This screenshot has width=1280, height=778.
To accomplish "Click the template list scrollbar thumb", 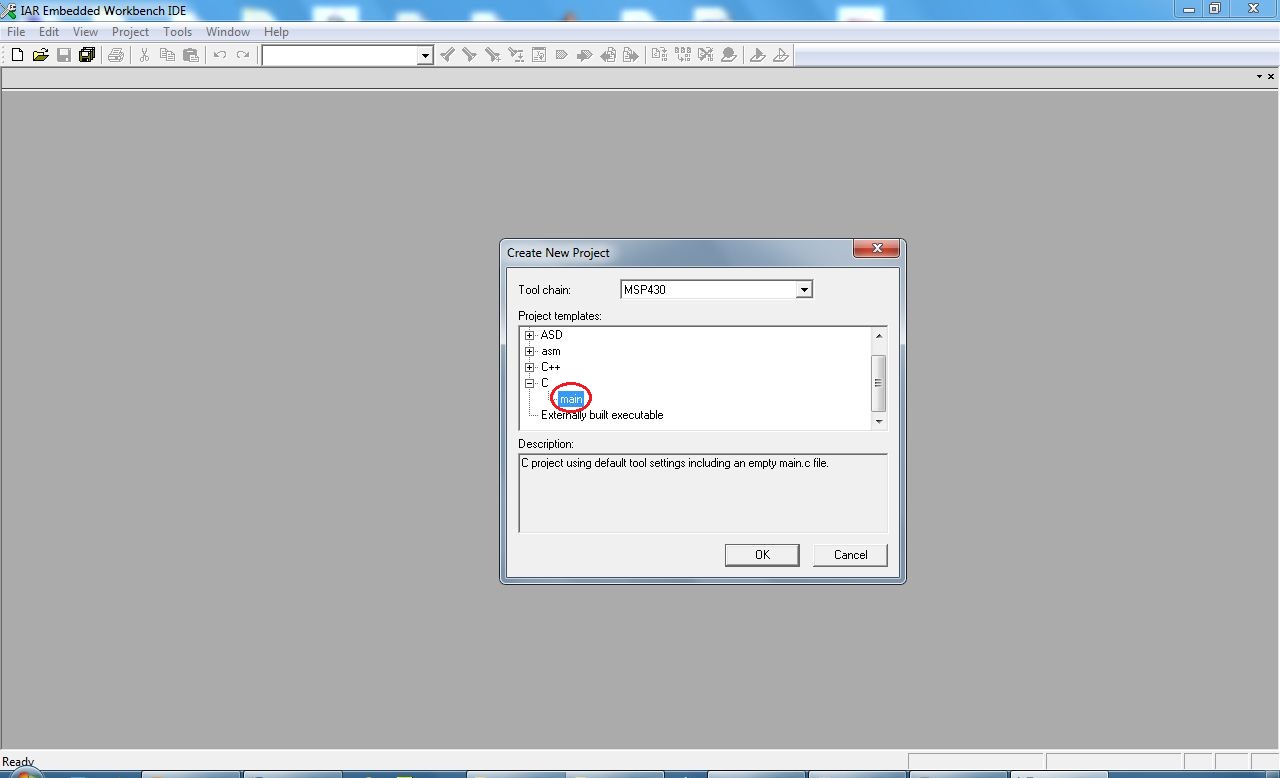I will click(879, 383).
